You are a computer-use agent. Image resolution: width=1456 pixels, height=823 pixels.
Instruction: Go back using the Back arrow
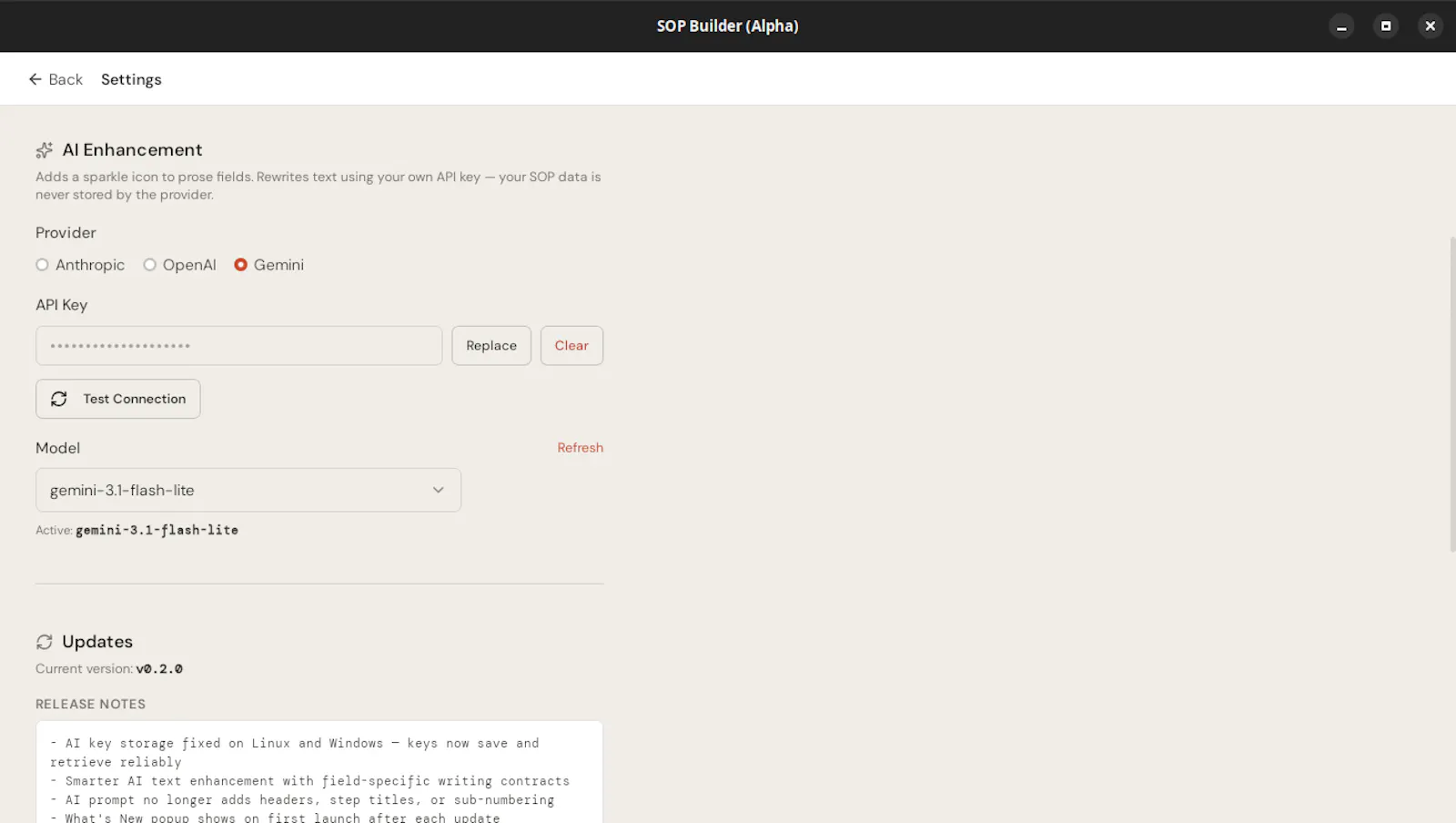56,79
